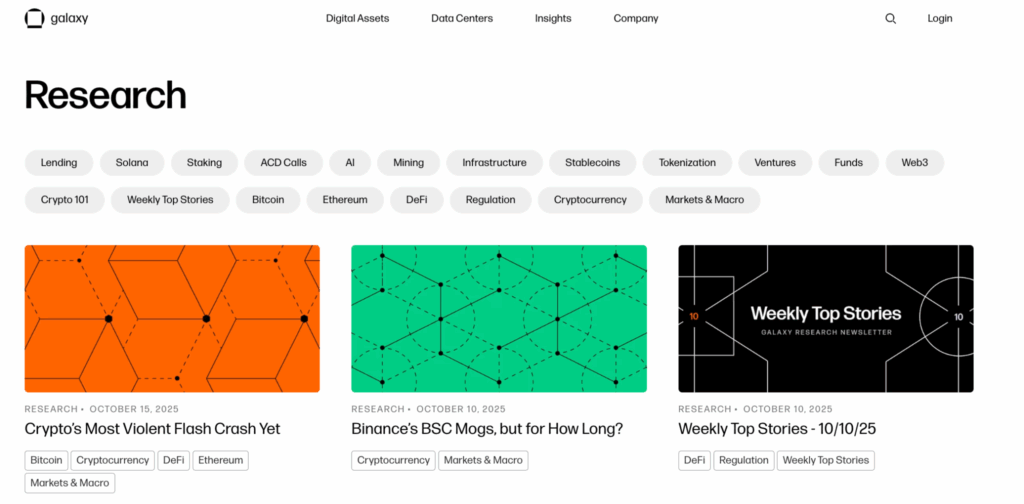Filter research by Lending topic

(x=59, y=163)
